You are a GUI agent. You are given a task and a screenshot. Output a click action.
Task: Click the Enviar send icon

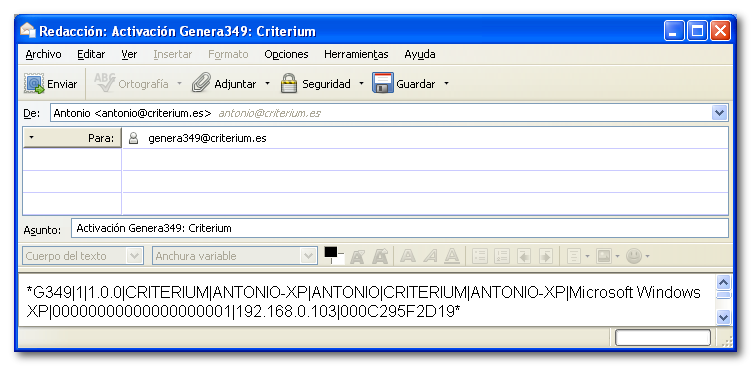click(34, 83)
